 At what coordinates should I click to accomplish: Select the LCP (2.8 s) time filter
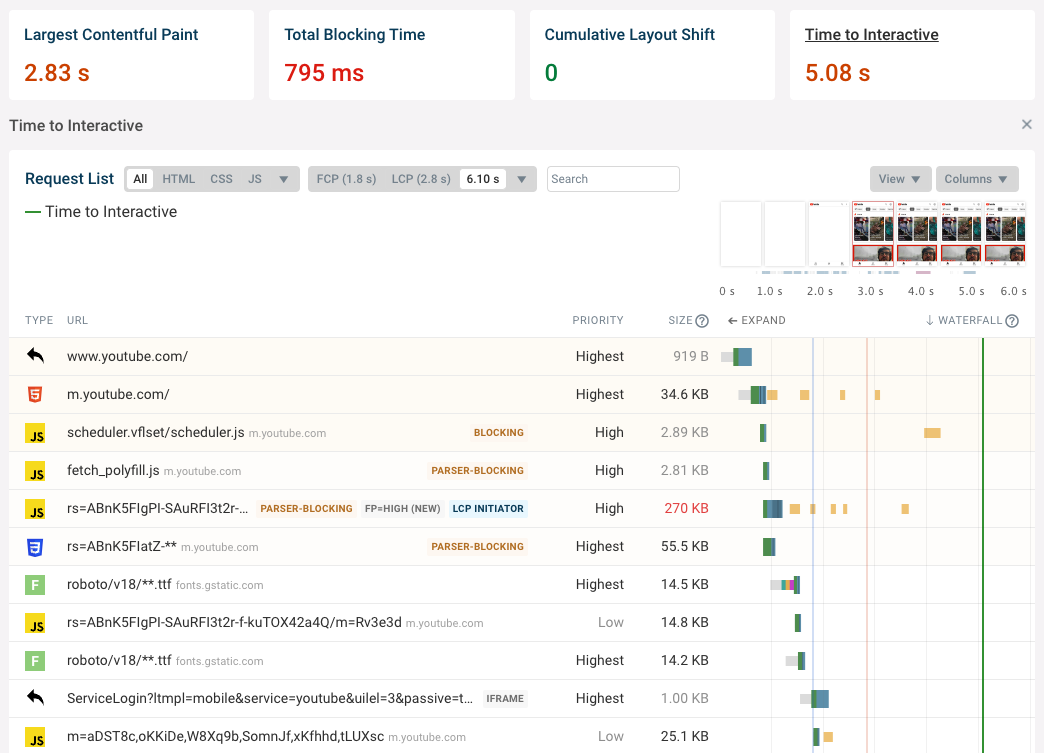pos(421,179)
